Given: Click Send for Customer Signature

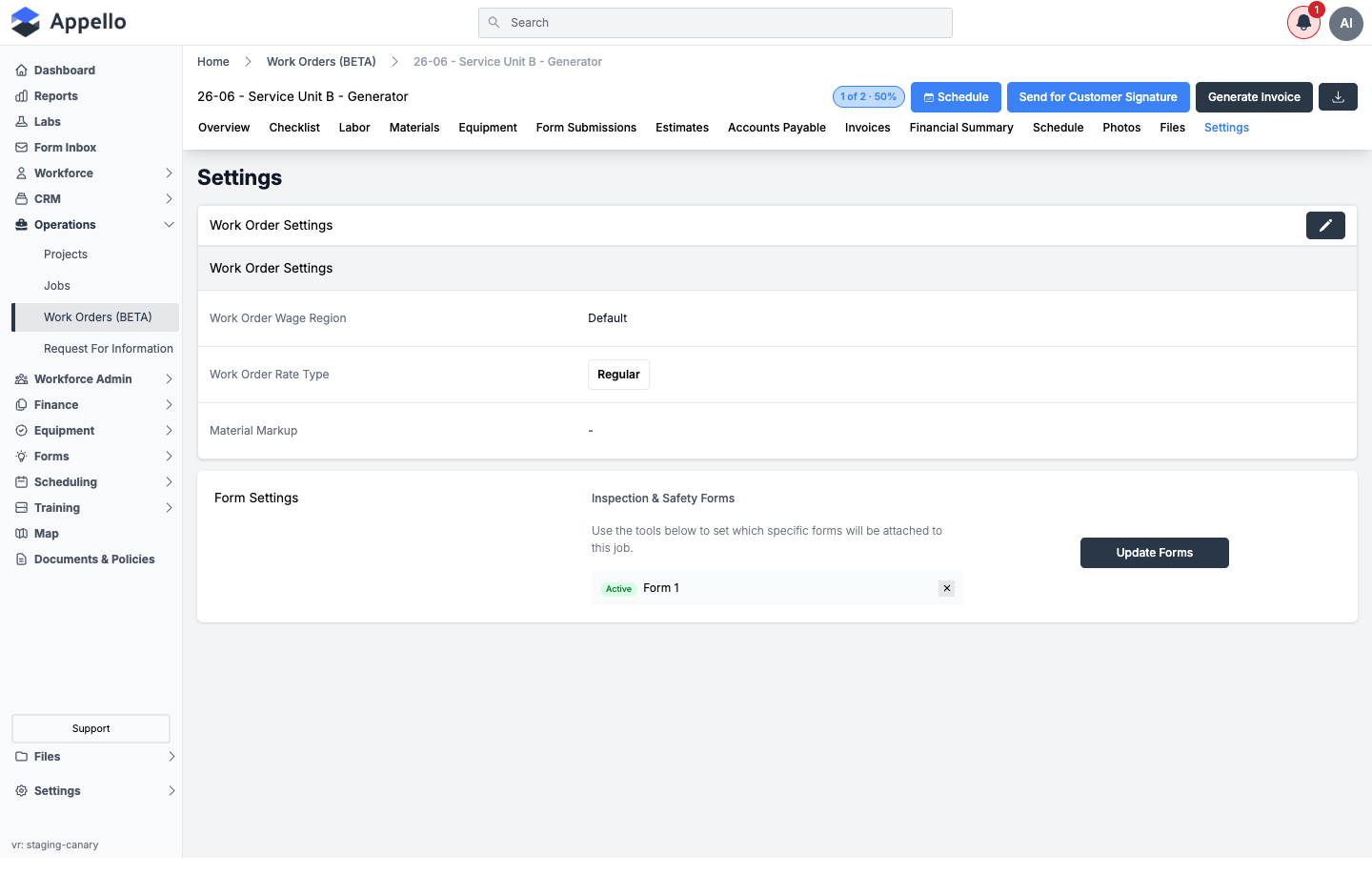Looking at the screenshot, I should (x=1098, y=97).
